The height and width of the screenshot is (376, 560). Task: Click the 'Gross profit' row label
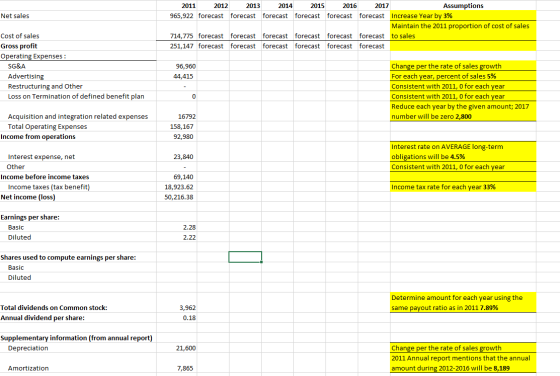pyautogui.click(x=19, y=46)
